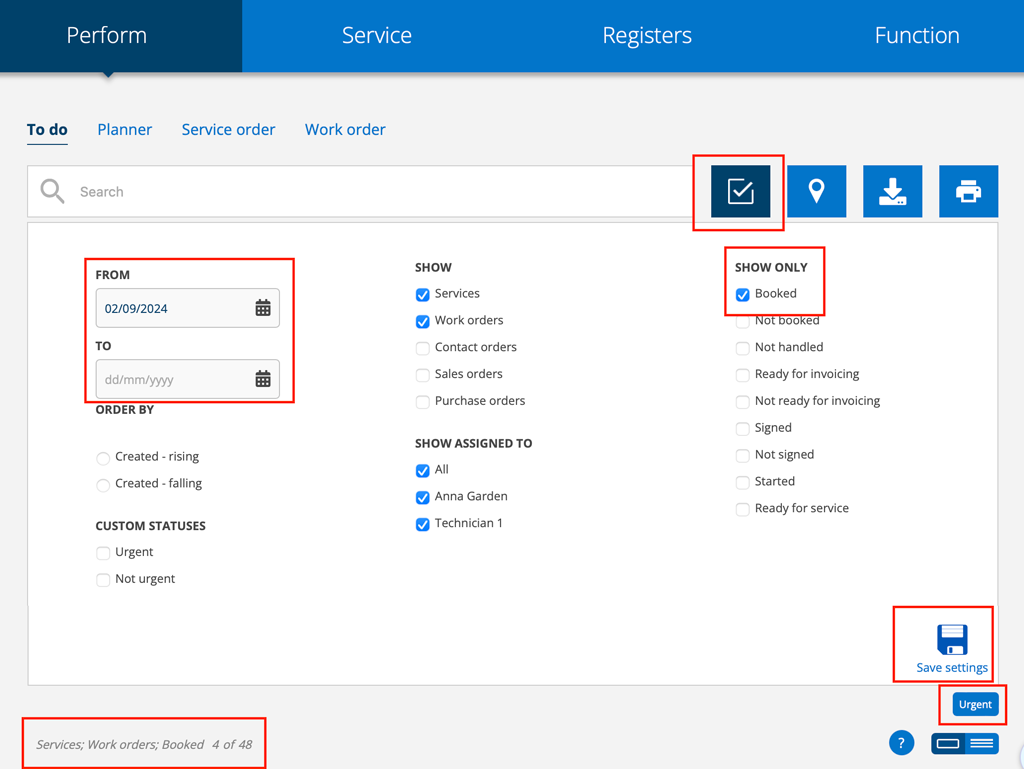Switch to the Planner tab

(x=125, y=129)
